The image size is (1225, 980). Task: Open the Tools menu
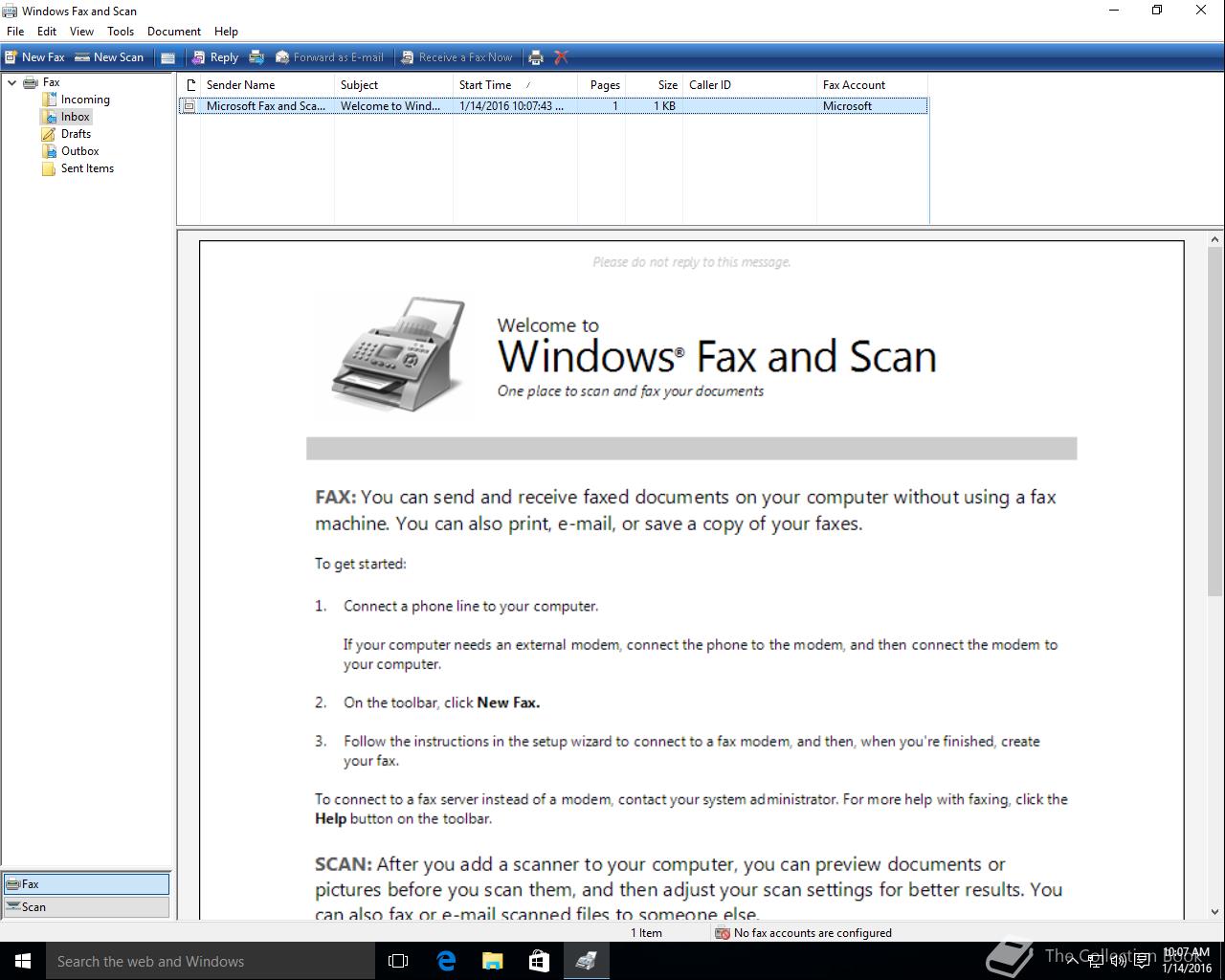pyautogui.click(x=121, y=32)
